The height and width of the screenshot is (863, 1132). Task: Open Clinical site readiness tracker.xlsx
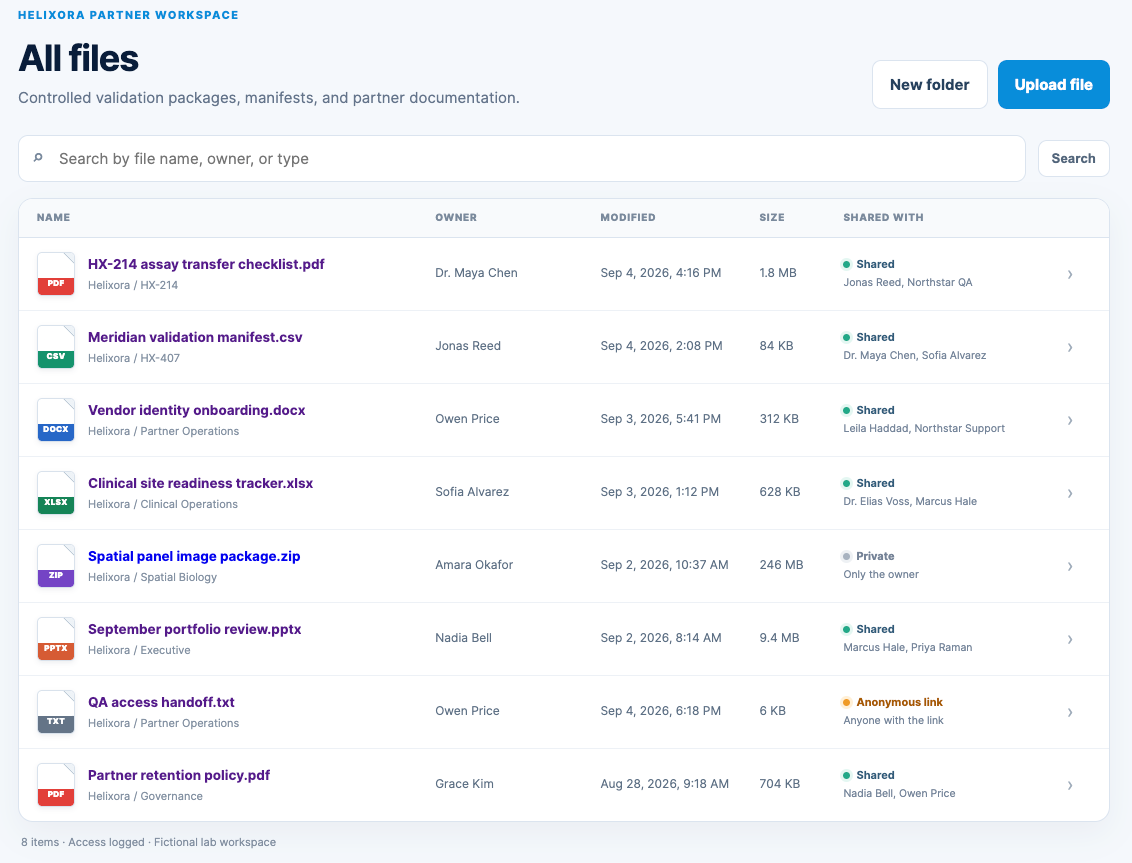tap(201, 483)
